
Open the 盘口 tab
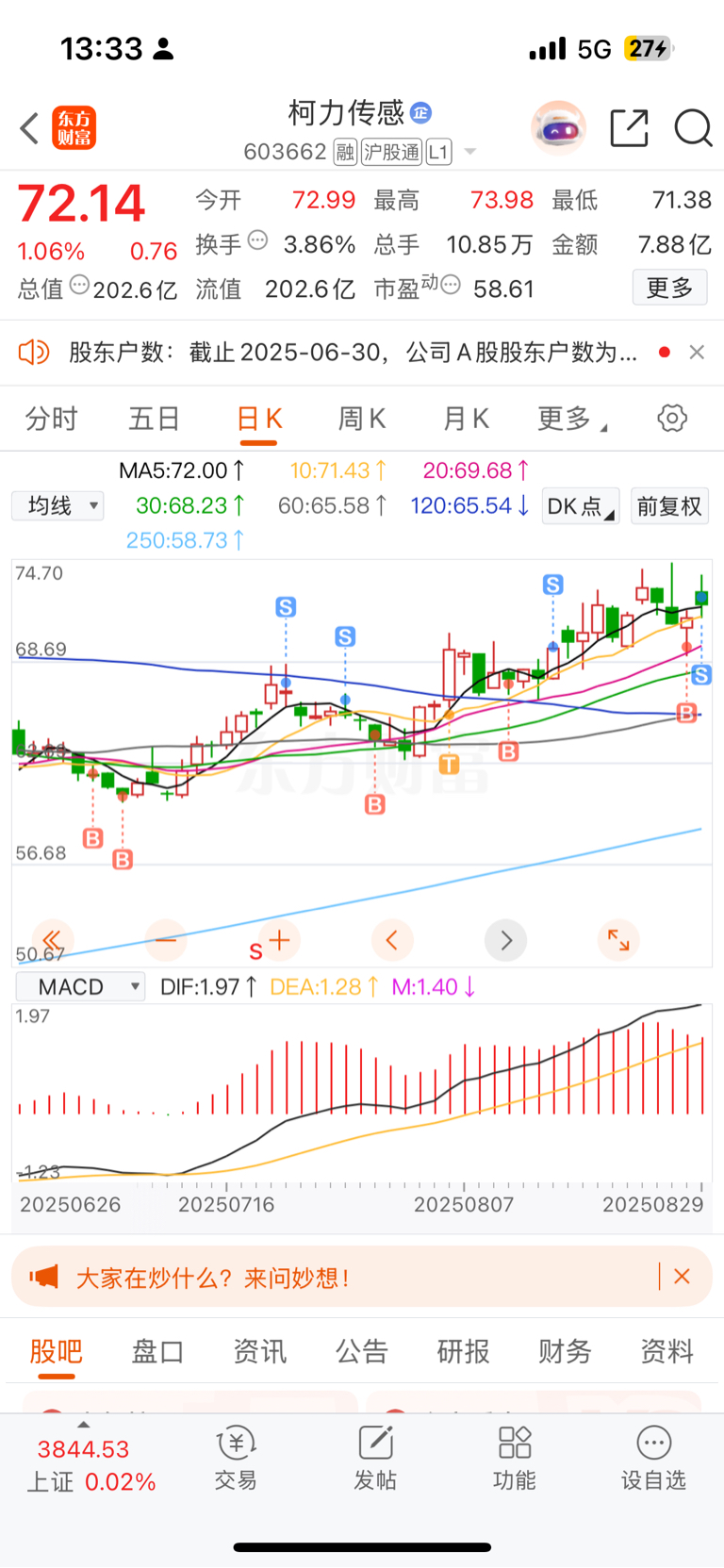[x=157, y=1351]
